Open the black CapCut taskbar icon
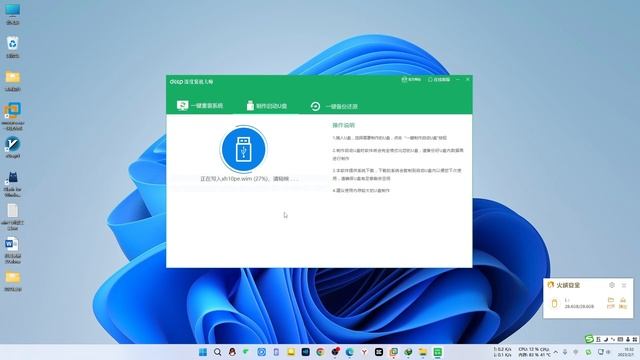The height and width of the screenshot is (360, 640). (379, 352)
